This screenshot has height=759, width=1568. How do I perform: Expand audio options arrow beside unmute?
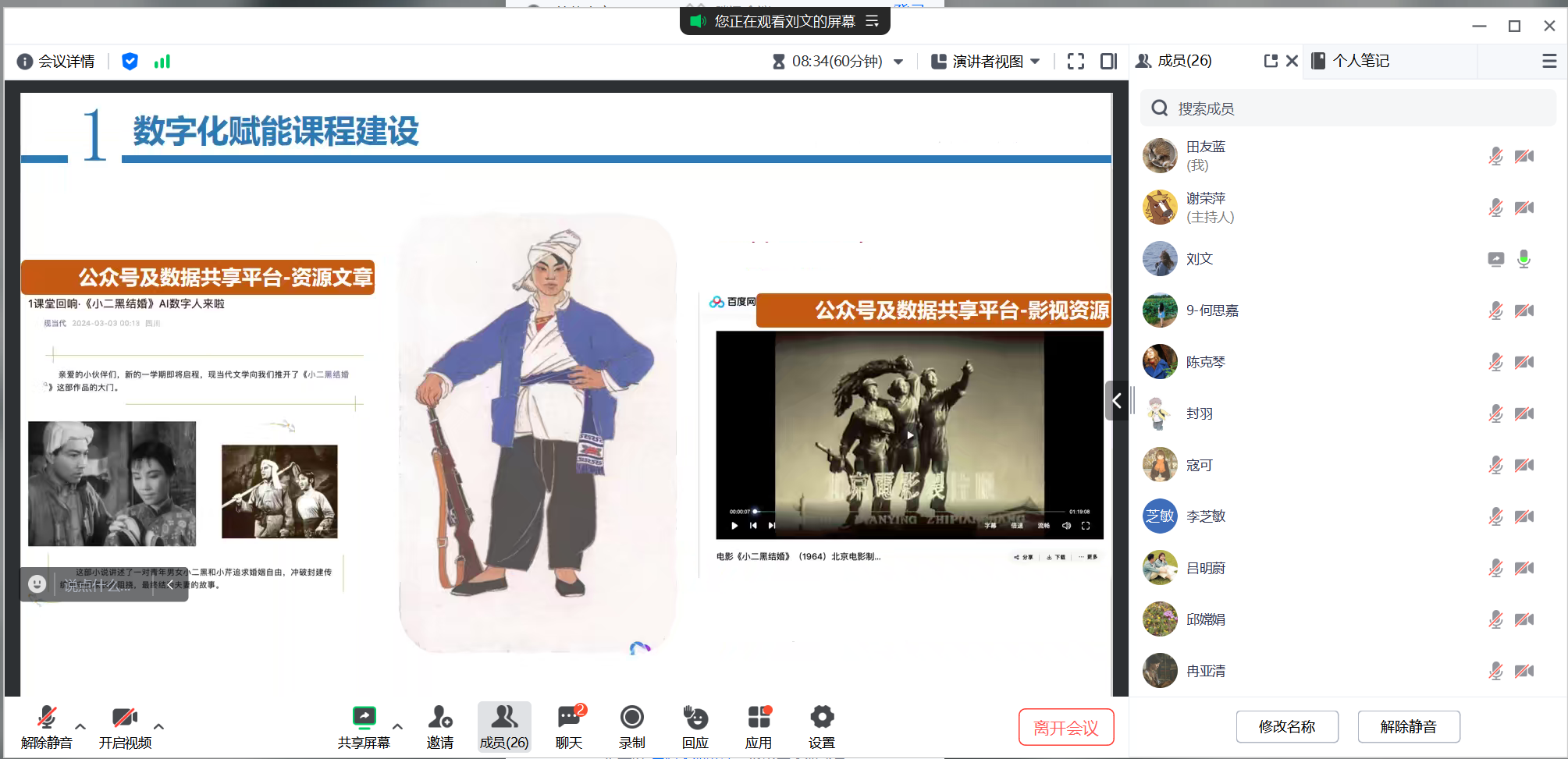pos(80,726)
